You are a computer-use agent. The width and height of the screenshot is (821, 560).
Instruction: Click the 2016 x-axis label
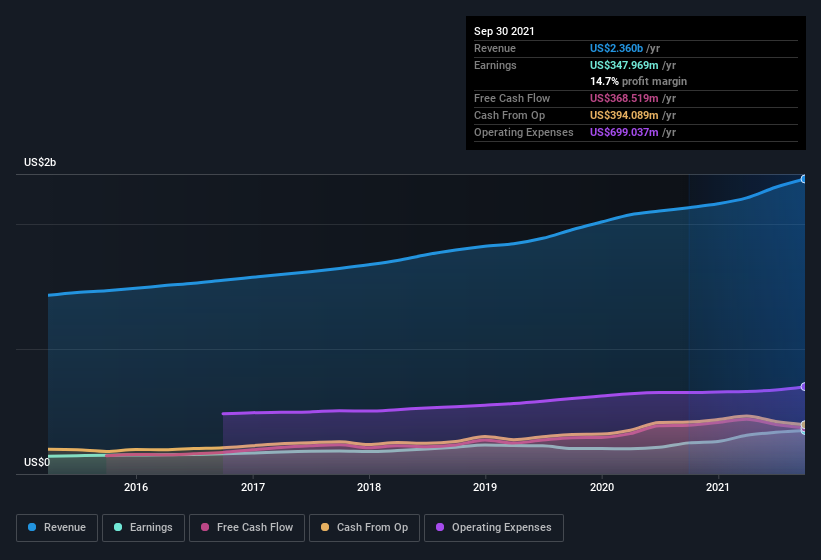click(x=136, y=487)
